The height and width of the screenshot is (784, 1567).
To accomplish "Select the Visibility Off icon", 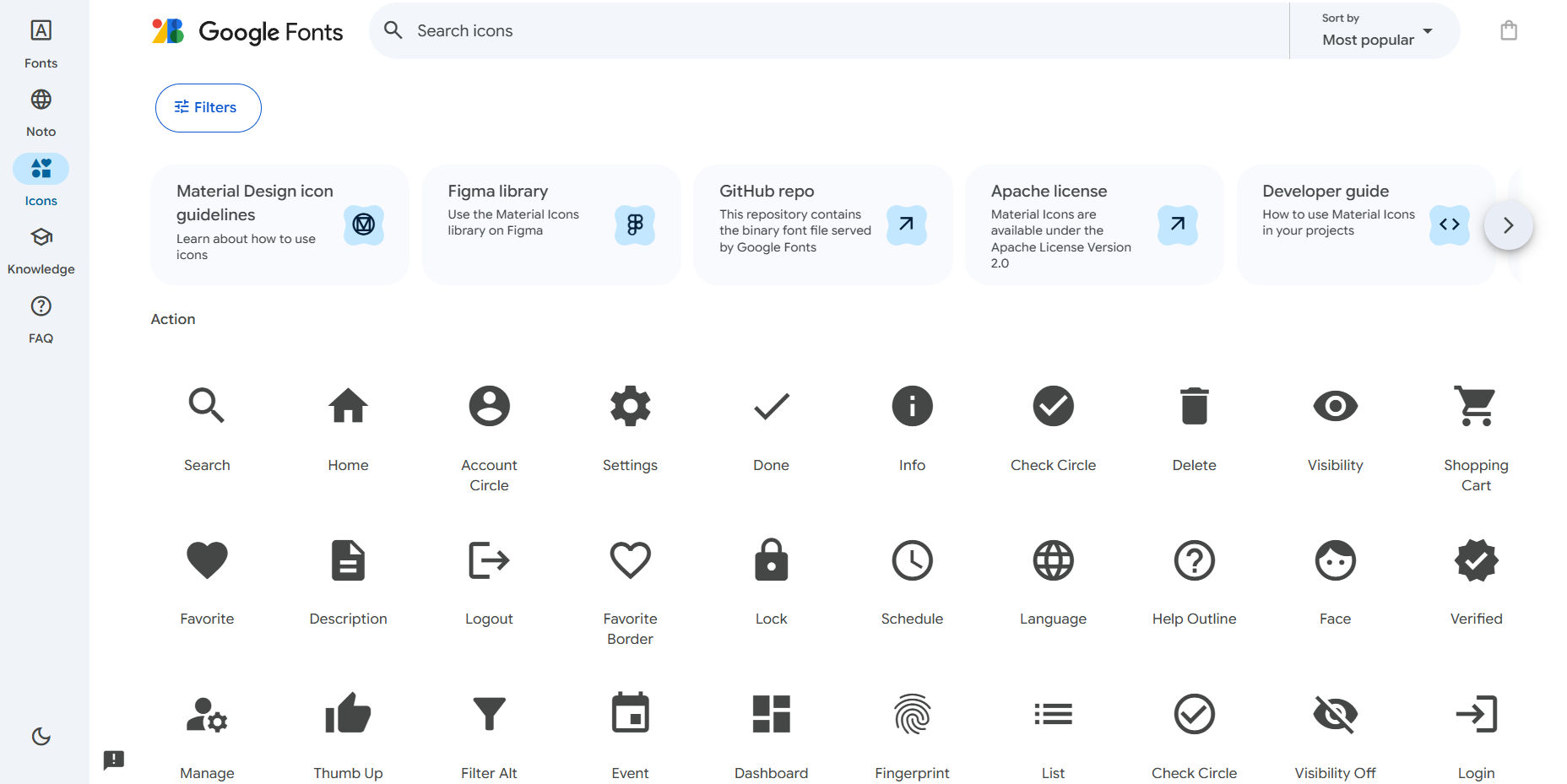I will click(1335, 715).
